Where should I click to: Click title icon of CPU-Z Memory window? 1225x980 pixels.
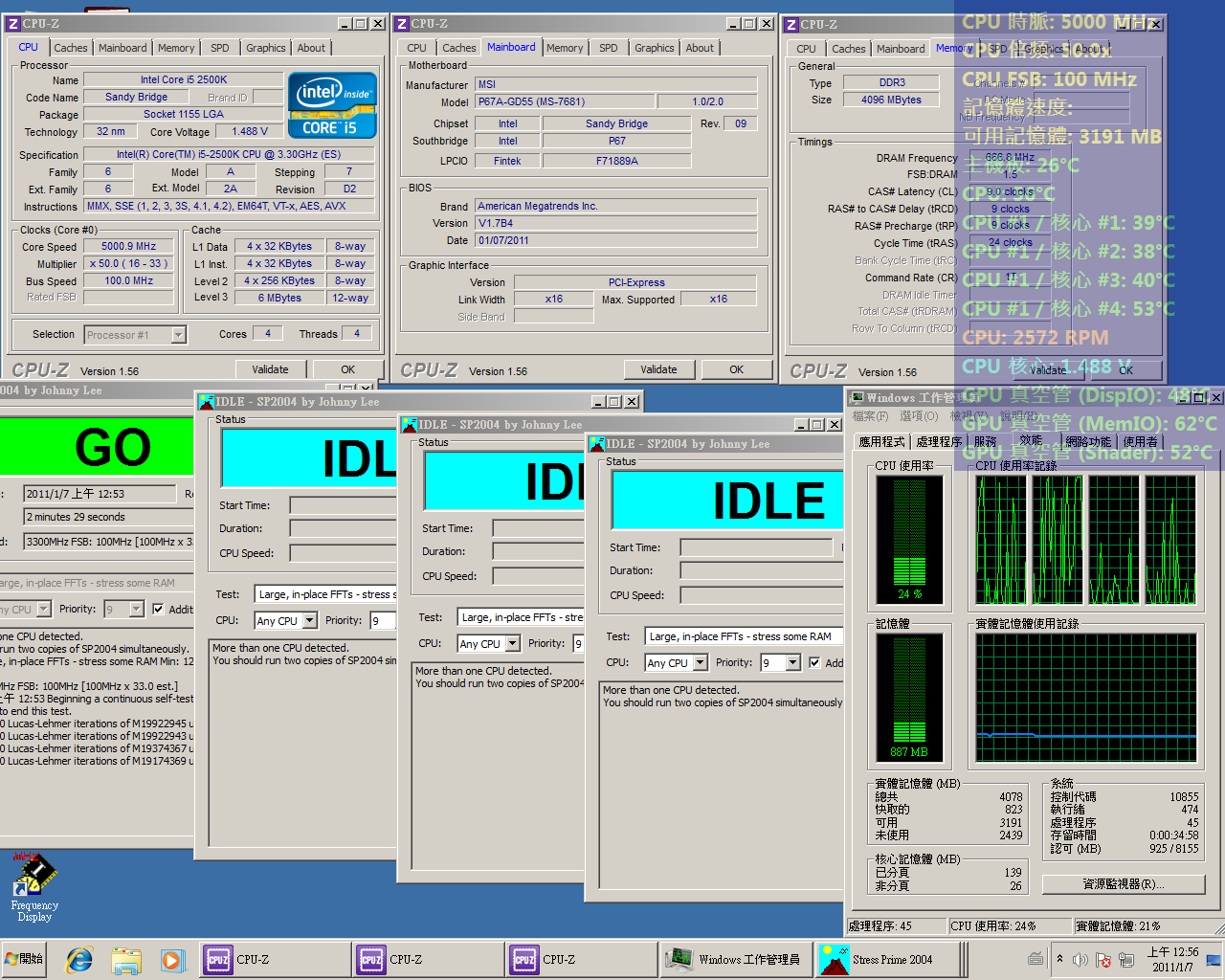click(x=791, y=25)
